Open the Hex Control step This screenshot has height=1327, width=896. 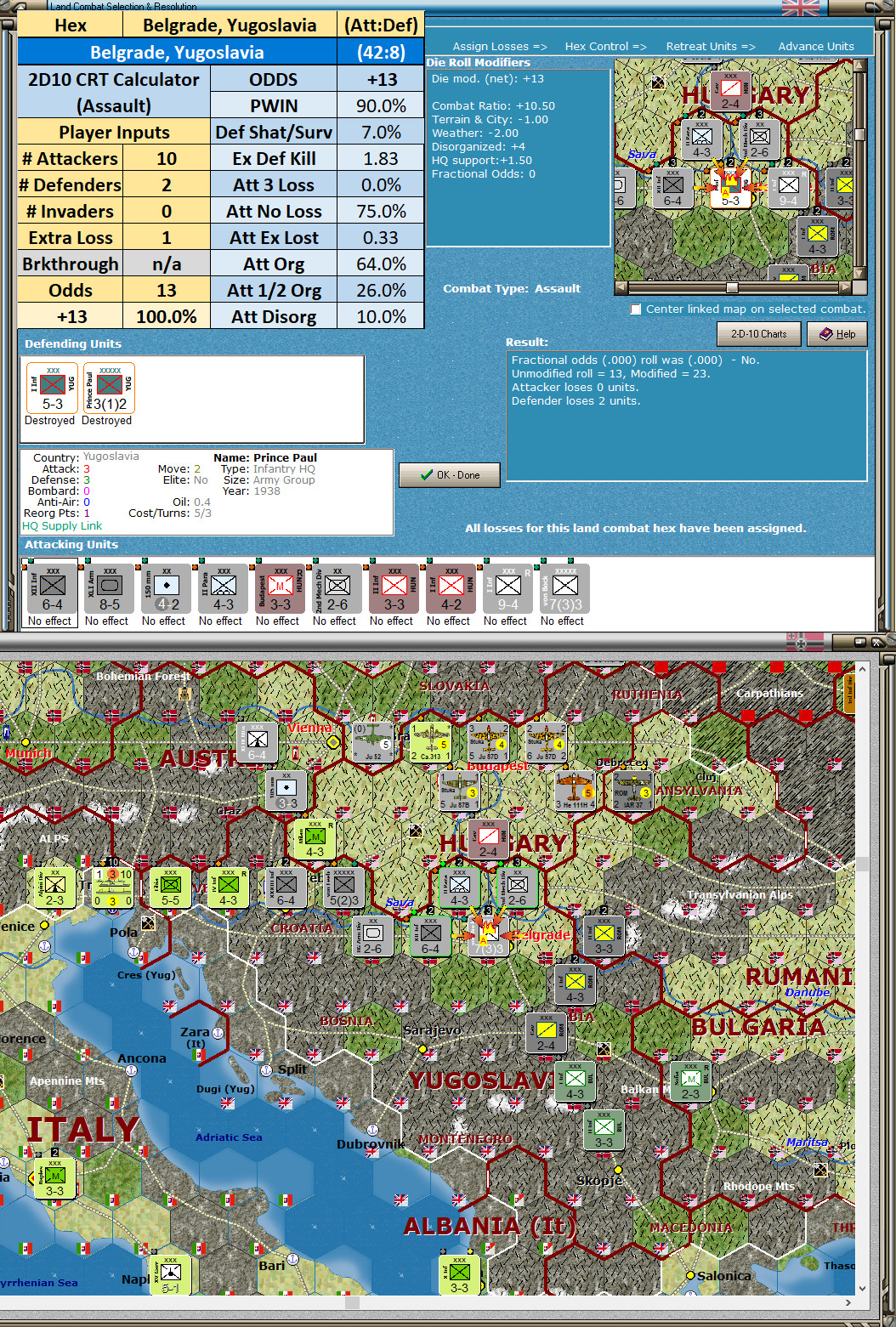click(605, 47)
